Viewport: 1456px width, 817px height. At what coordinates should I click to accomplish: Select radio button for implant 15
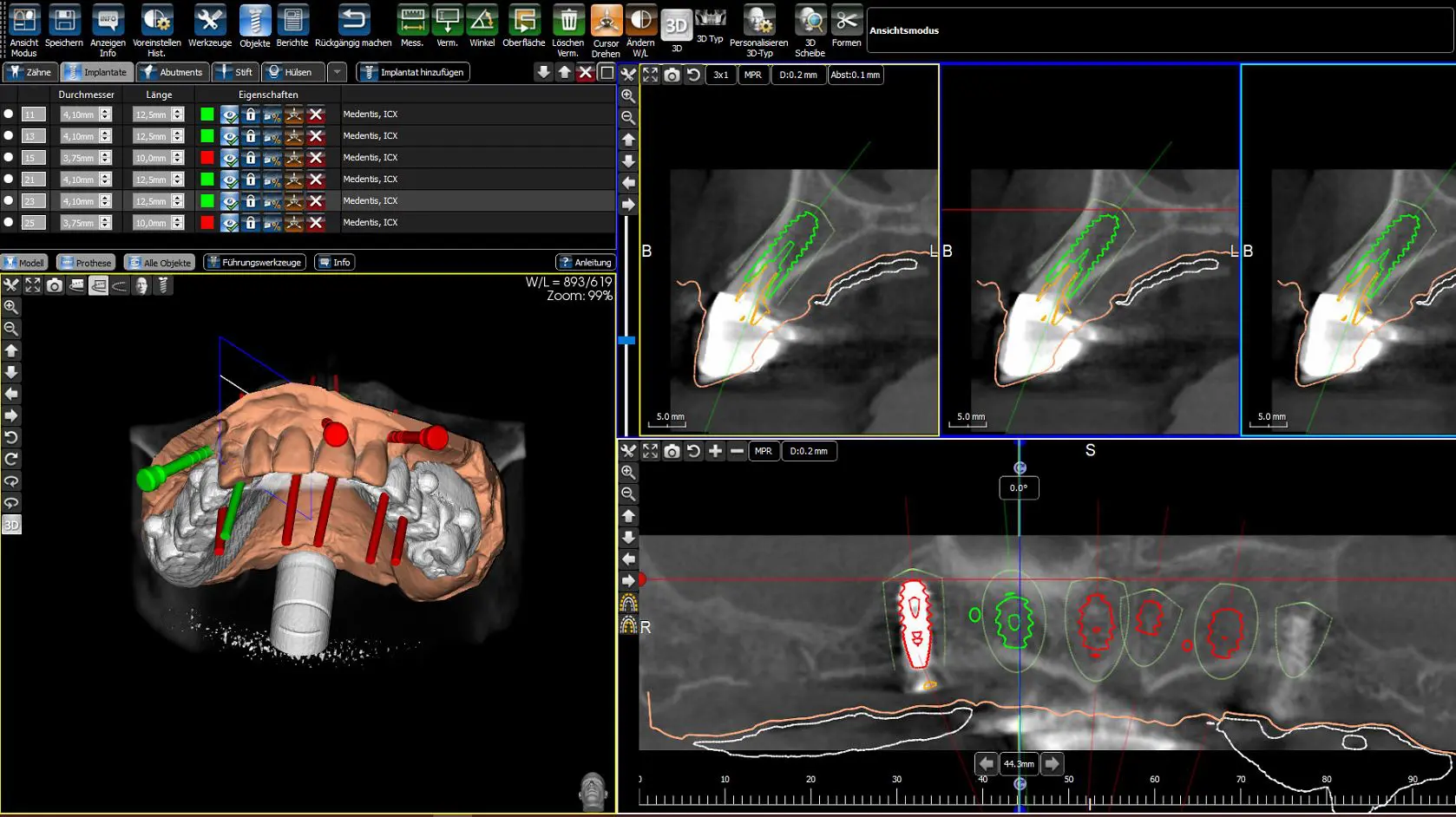coord(9,157)
